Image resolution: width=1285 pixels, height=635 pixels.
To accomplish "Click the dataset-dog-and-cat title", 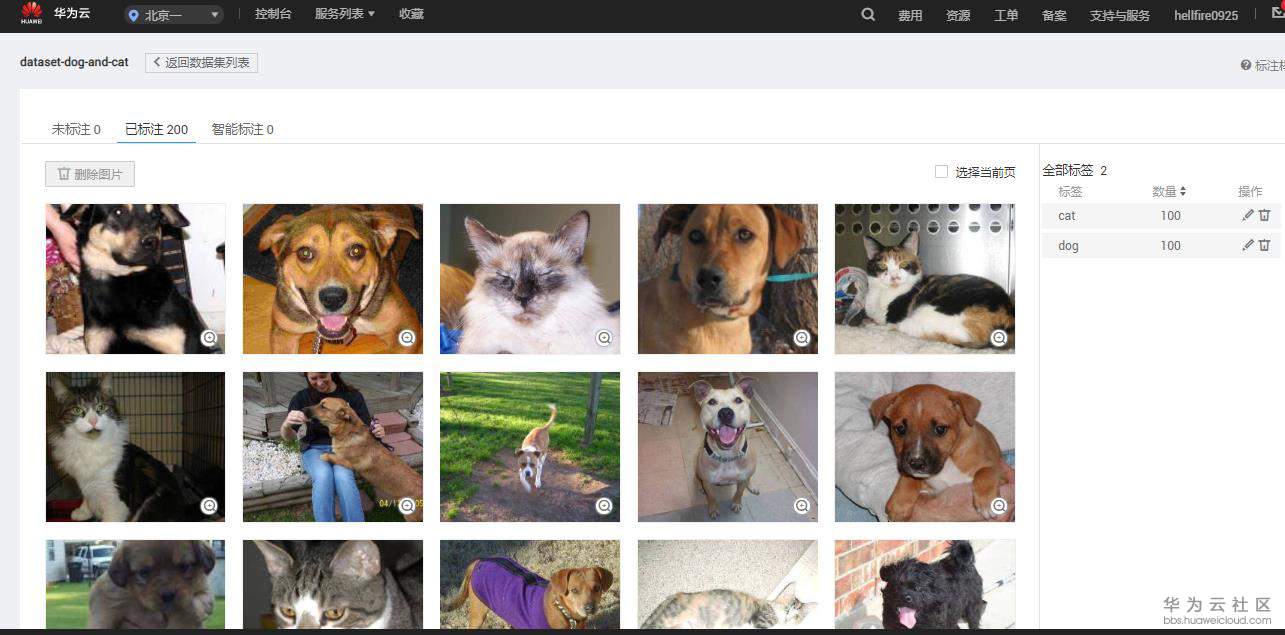I will tap(74, 62).
